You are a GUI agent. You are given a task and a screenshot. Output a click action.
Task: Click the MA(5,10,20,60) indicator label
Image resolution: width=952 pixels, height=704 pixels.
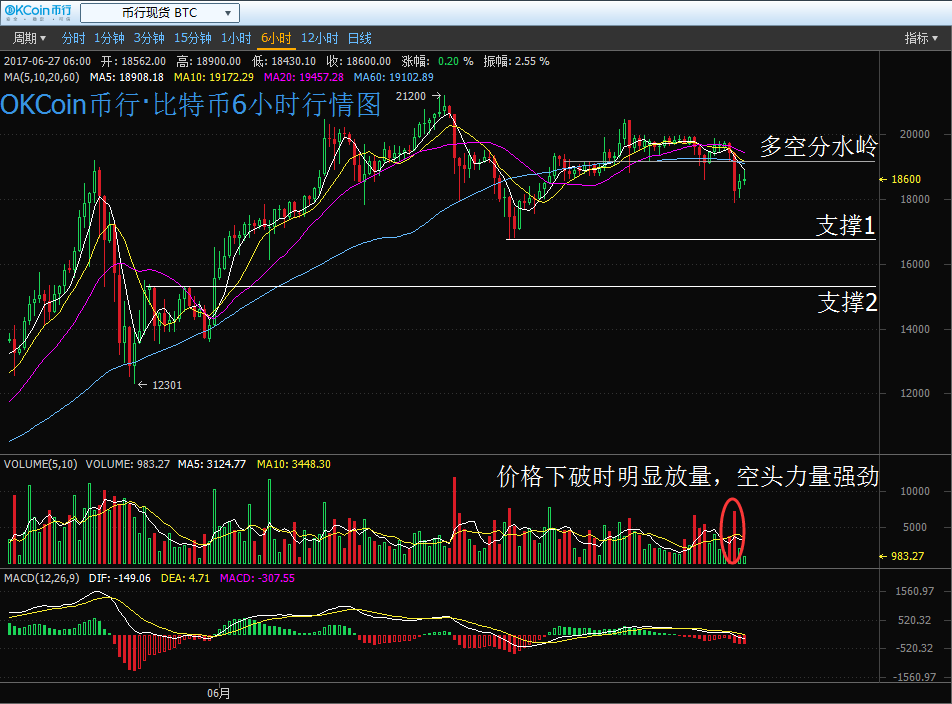pos(42,77)
